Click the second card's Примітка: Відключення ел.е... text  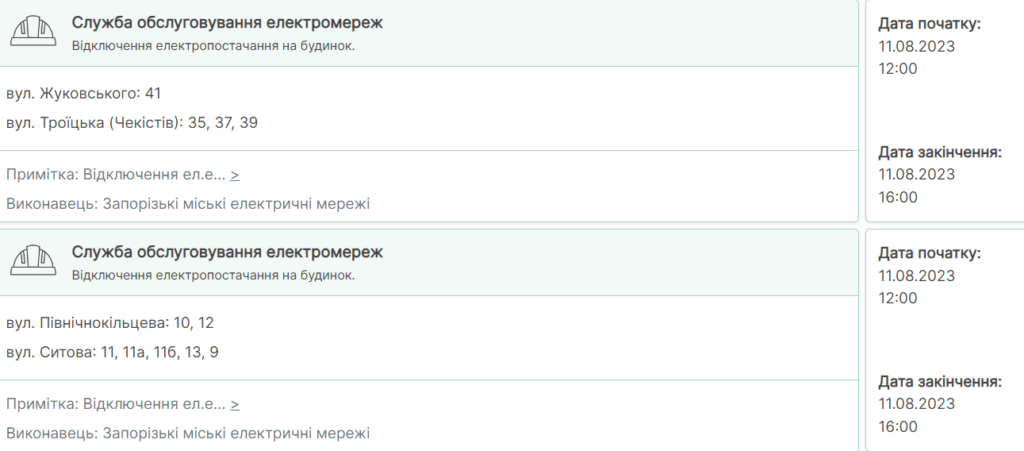tap(116, 404)
